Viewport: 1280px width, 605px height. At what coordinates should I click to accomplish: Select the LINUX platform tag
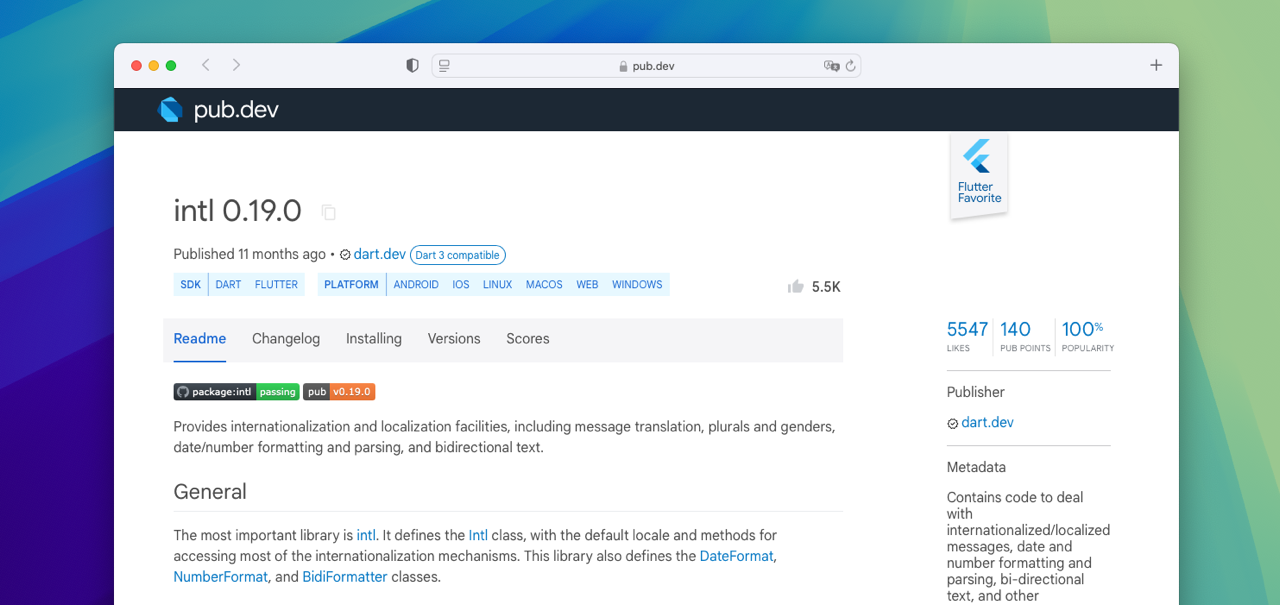tap(497, 285)
